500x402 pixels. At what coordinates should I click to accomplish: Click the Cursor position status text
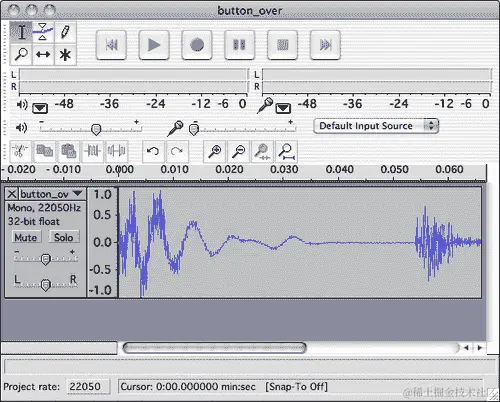pos(188,387)
